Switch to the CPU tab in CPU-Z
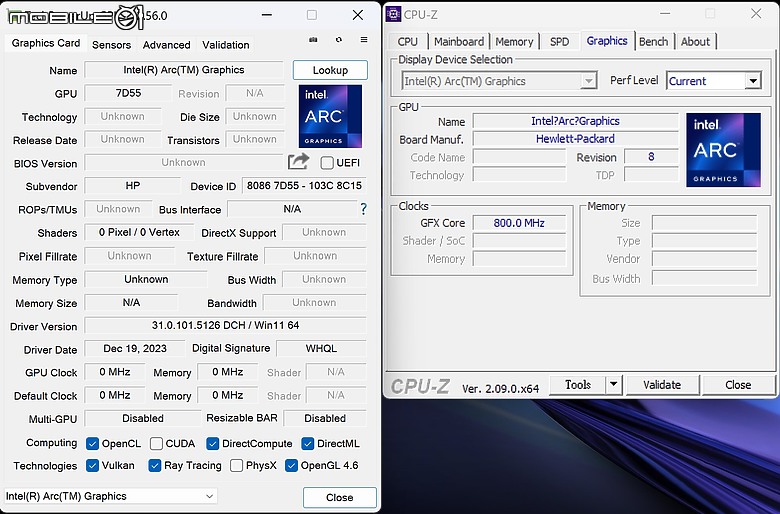This screenshot has height=514, width=780. click(x=407, y=42)
